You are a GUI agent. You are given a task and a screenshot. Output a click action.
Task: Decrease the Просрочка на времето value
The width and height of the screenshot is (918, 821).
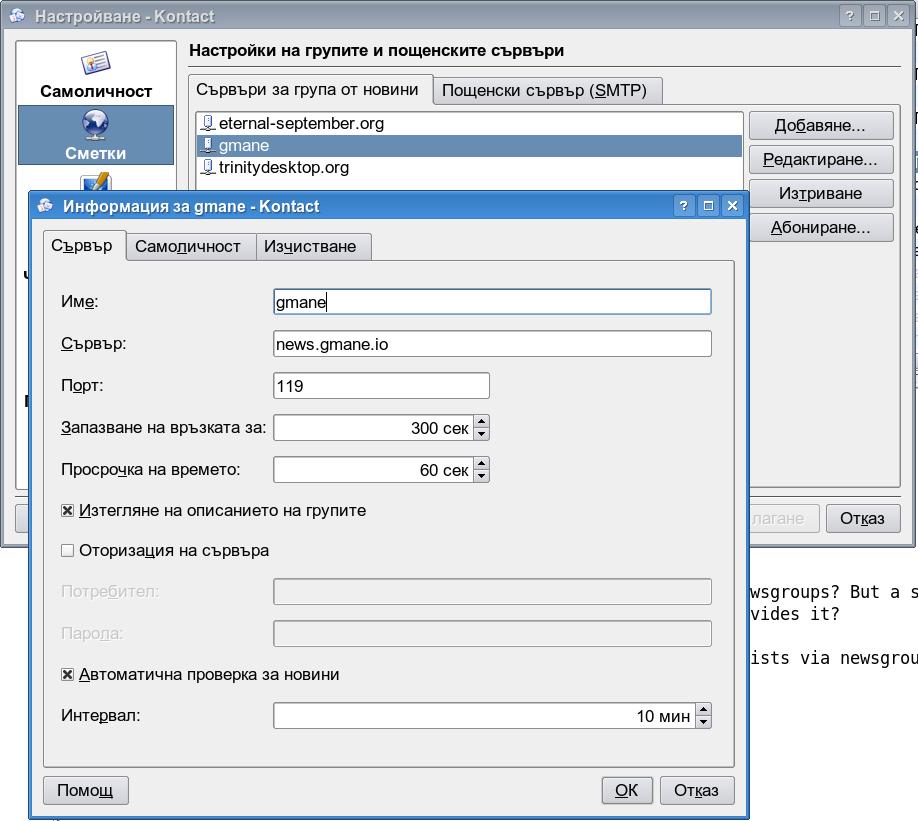[x=481, y=476]
